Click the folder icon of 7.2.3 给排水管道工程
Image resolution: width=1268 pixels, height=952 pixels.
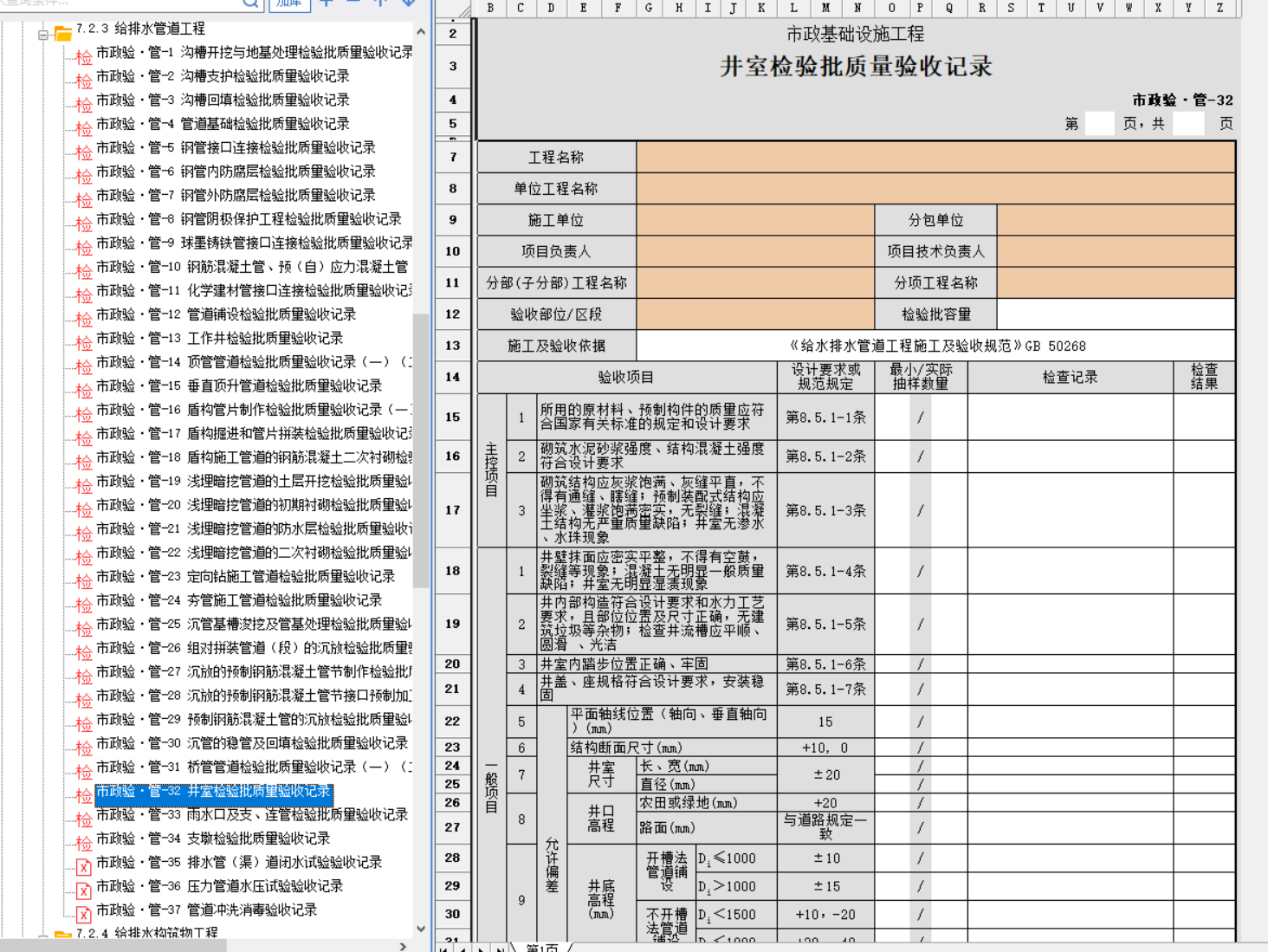click(x=62, y=34)
